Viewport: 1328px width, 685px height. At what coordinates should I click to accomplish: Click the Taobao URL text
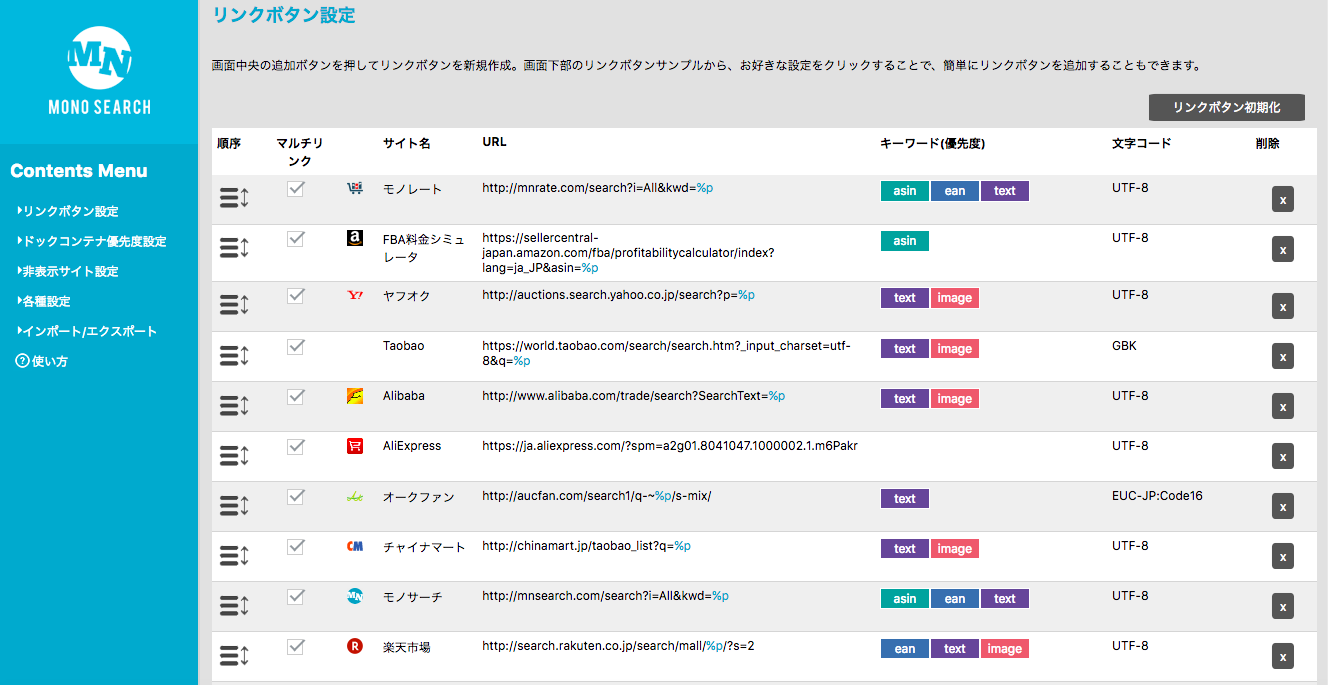666,353
